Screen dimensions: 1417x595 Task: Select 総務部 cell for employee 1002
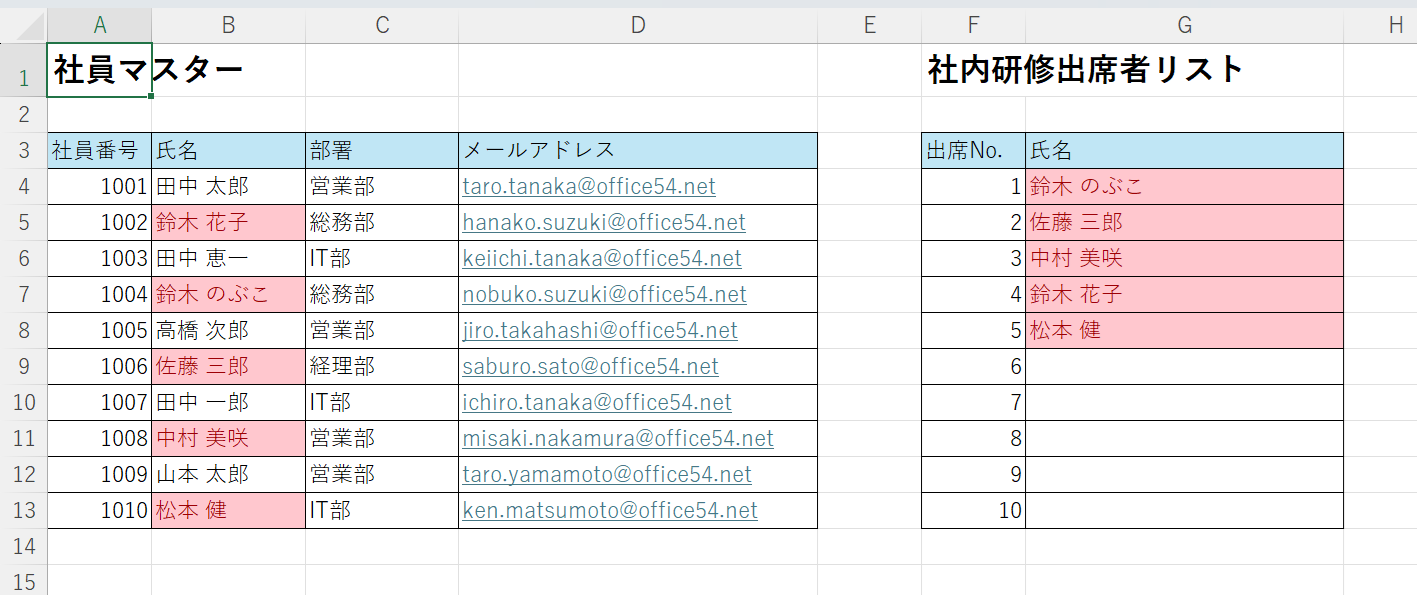point(382,222)
